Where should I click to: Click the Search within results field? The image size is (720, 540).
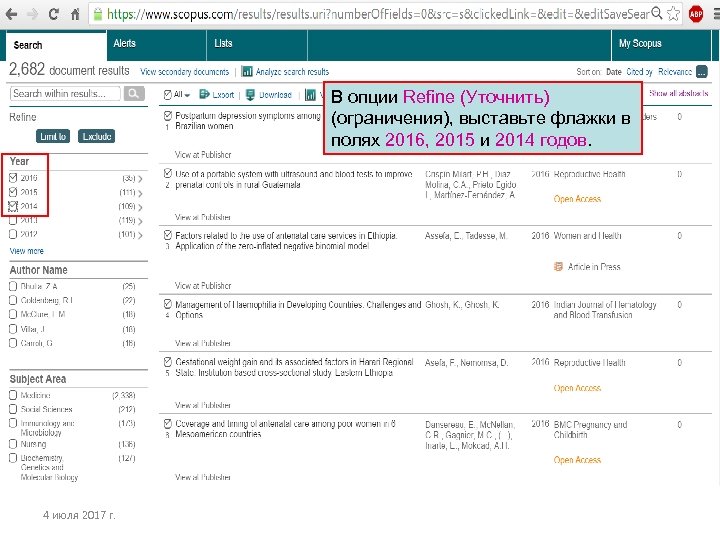[x=65, y=94]
